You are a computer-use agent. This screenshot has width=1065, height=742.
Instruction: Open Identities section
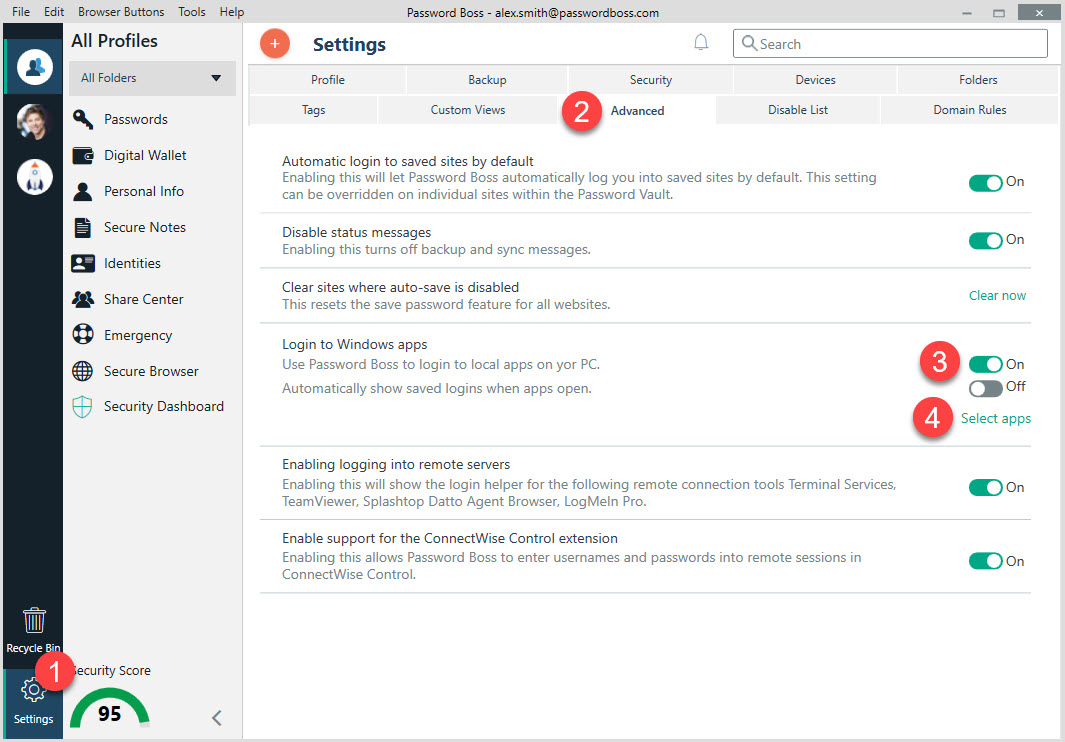pyautogui.click(x=132, y=264)
